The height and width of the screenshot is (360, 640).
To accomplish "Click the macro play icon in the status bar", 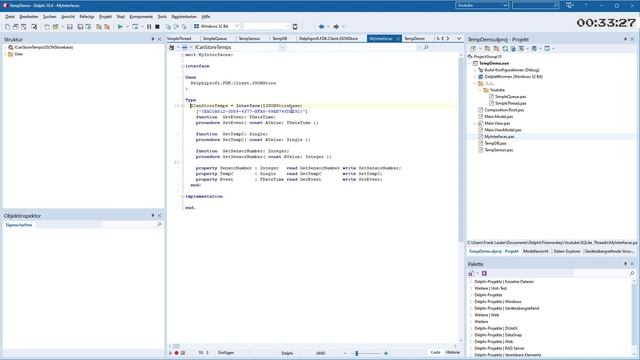I will coord(171,353).
